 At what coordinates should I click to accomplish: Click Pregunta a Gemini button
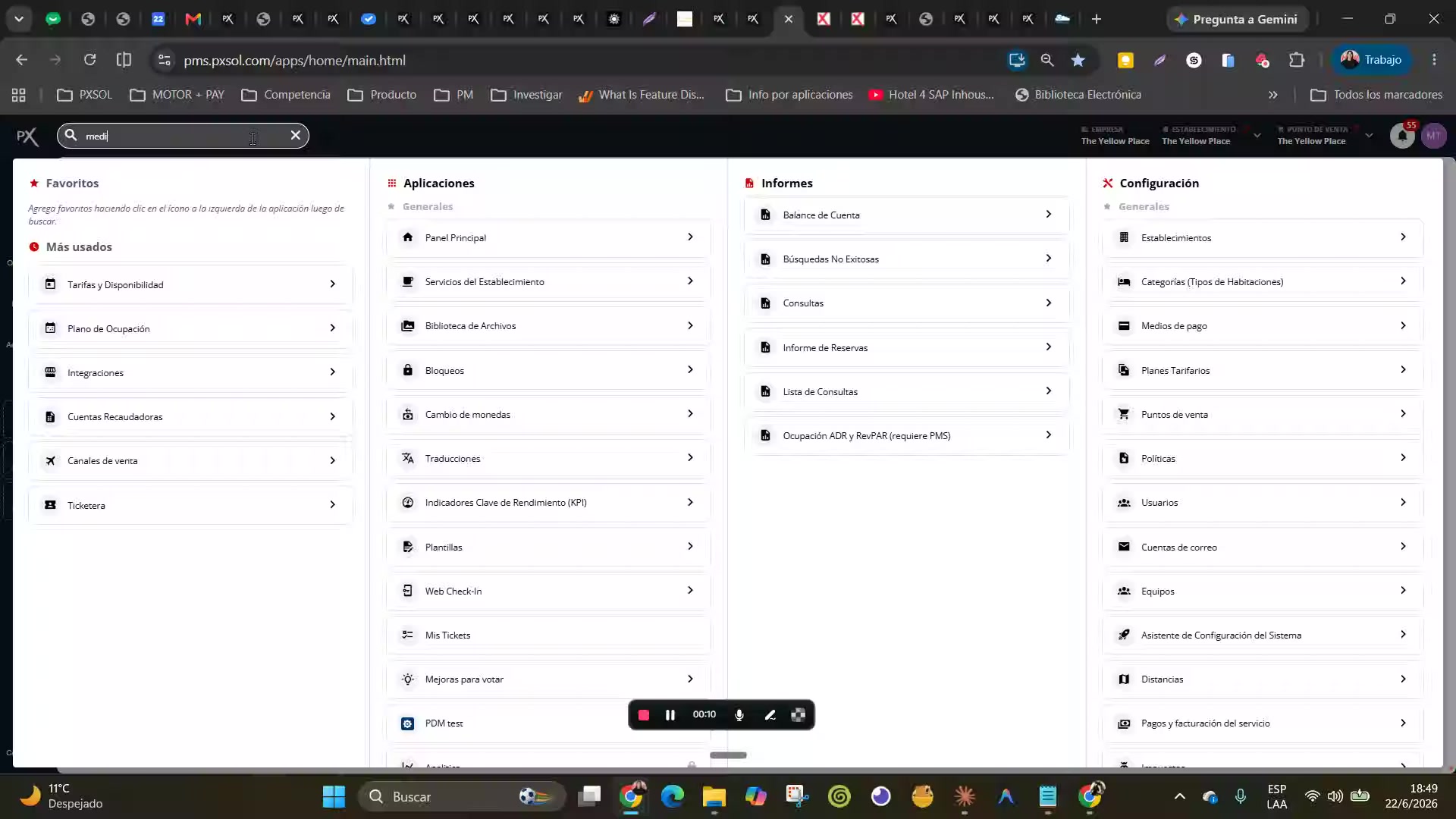click(x=1237, y=19)
